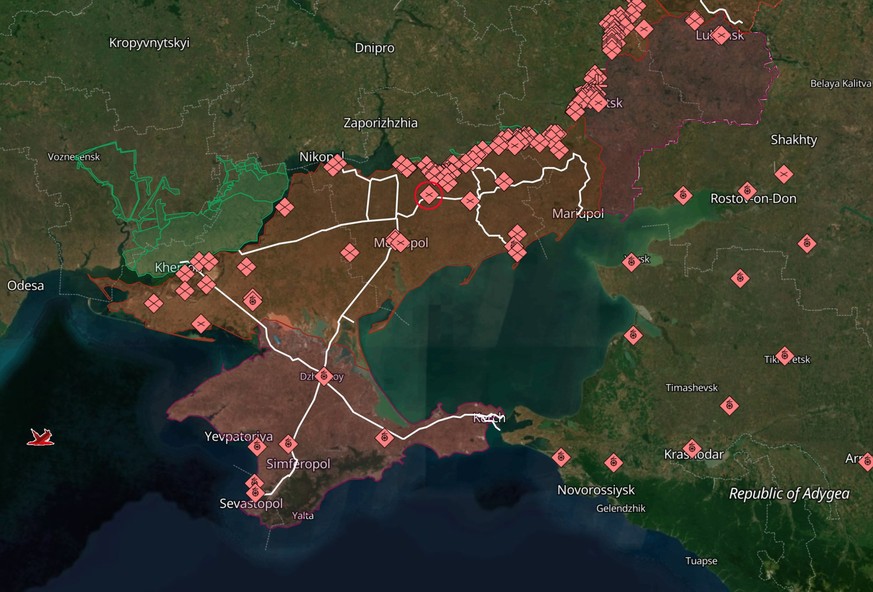Click the Kropyvnytskyi city label
The height and width of the screenshot is (592, 873).
pos(149,43)
